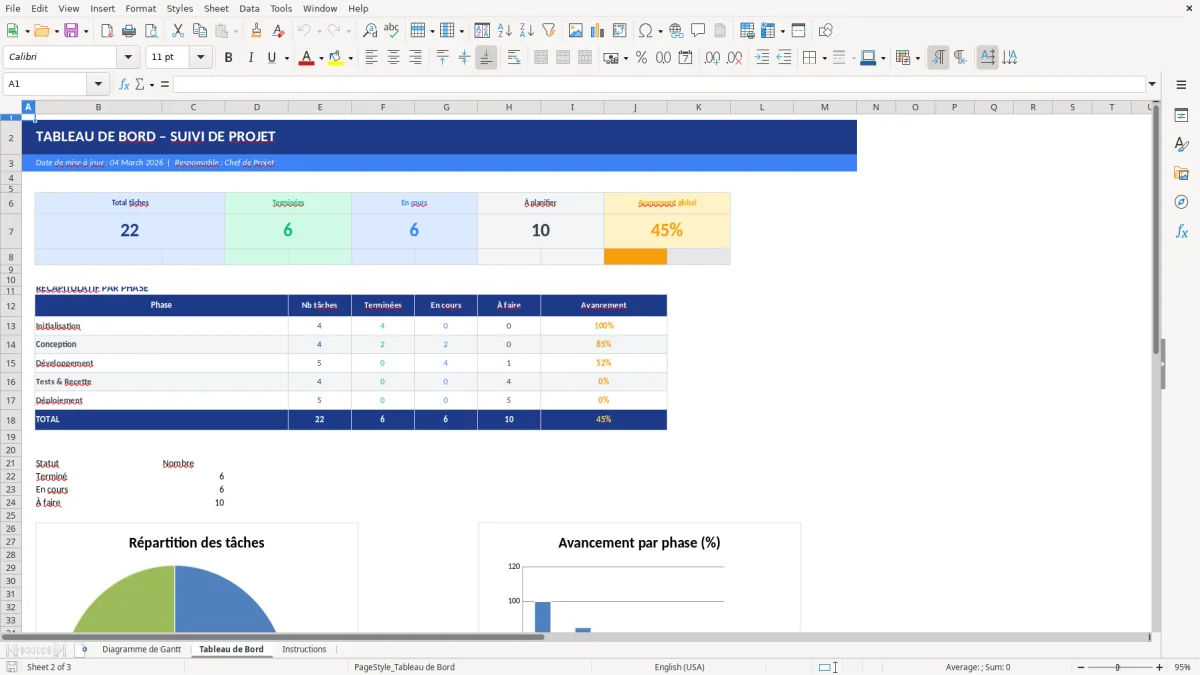Open the Insert Chart tool

[597, 30]
